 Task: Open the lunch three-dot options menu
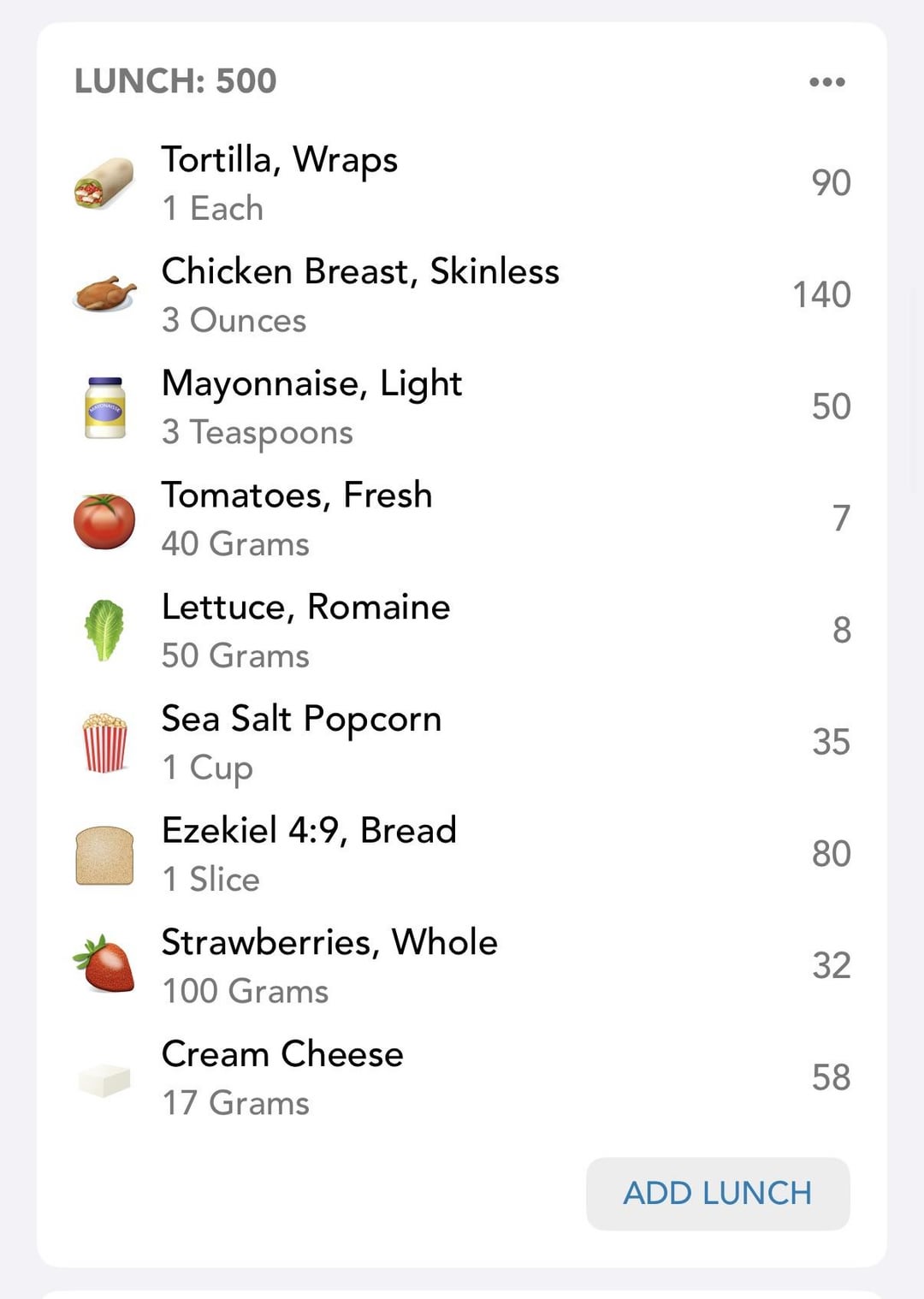(x=827, y=82)
